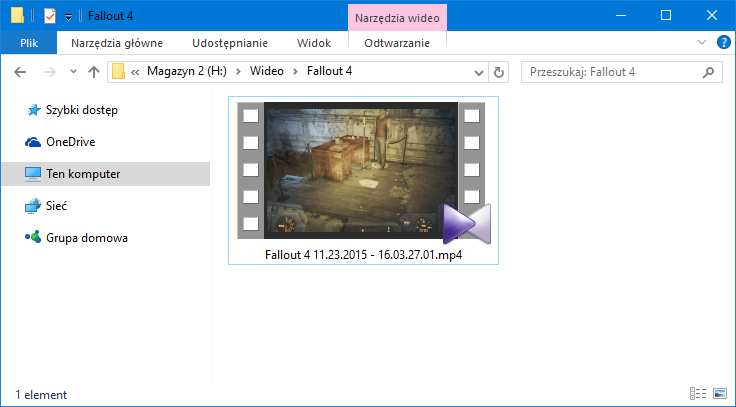
Task: Click the search magnifier icon
Action: click(708, 72)
